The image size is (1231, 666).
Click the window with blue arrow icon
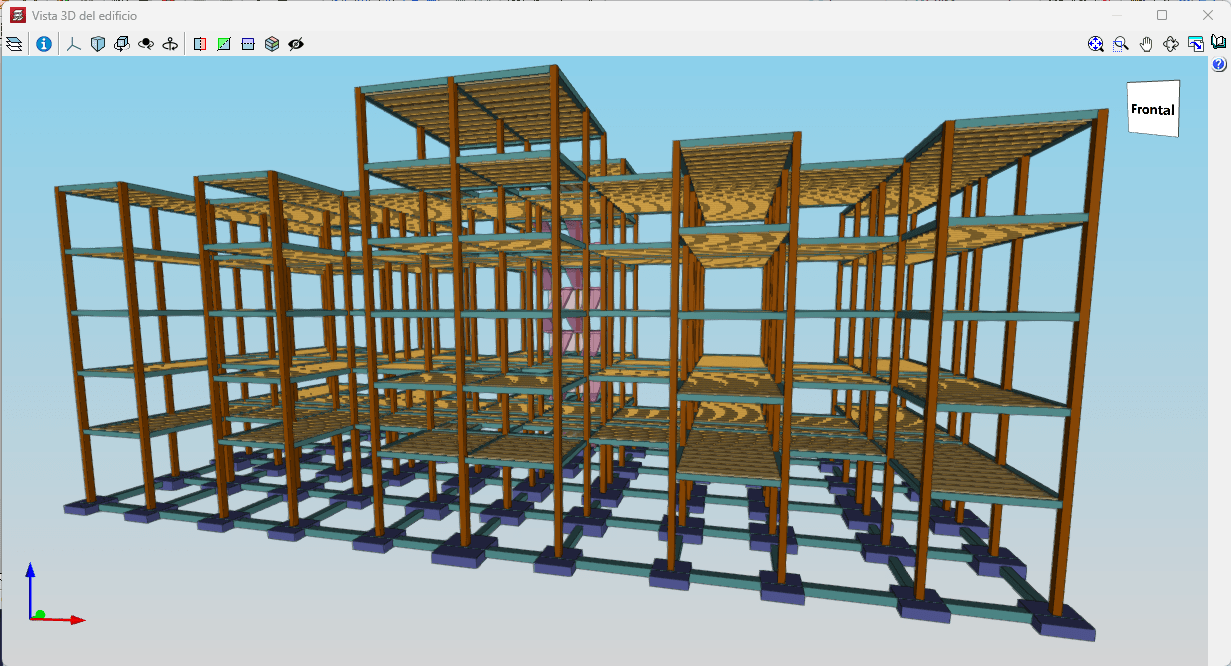[x=1195, y=44]
